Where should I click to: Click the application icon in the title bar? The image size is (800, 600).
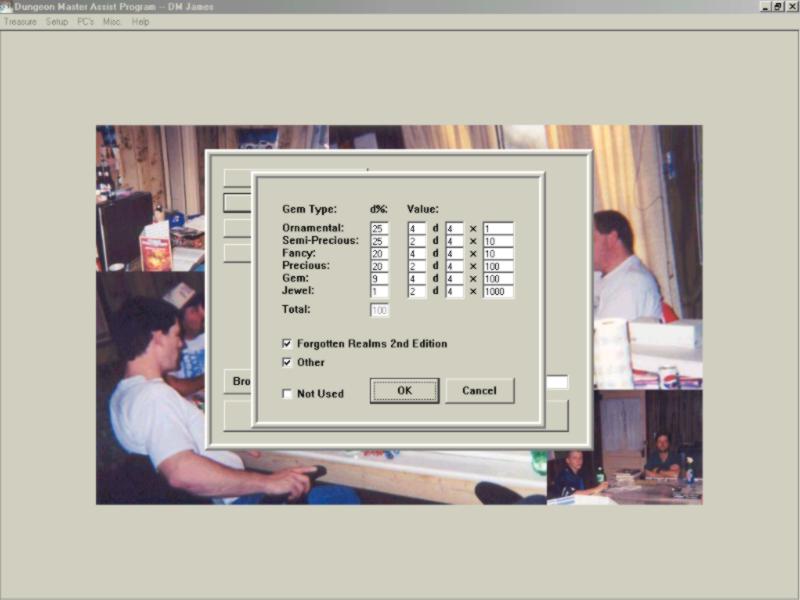click(7, 6)
